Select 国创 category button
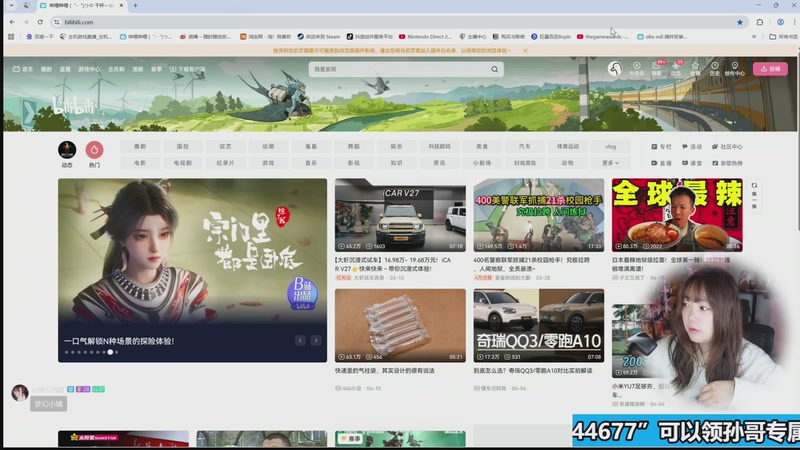 [183, 146]
